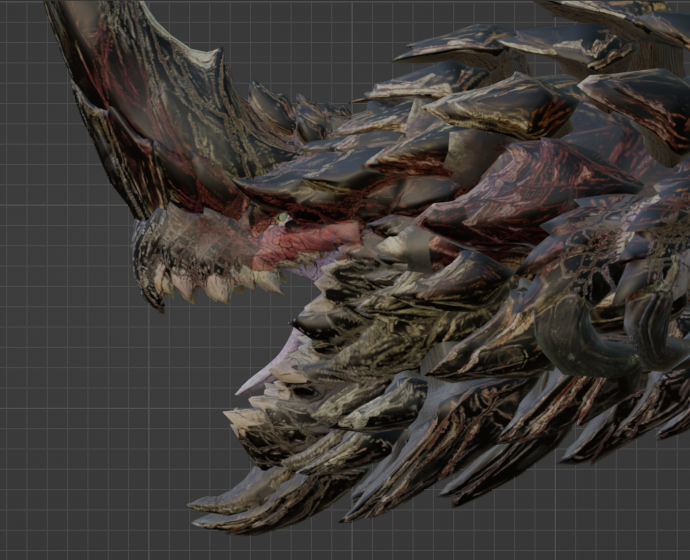Viewport: 690px width, 560px height.
Task: Click the dragon's upper row of teeth
Action: [x=220, y=285]
